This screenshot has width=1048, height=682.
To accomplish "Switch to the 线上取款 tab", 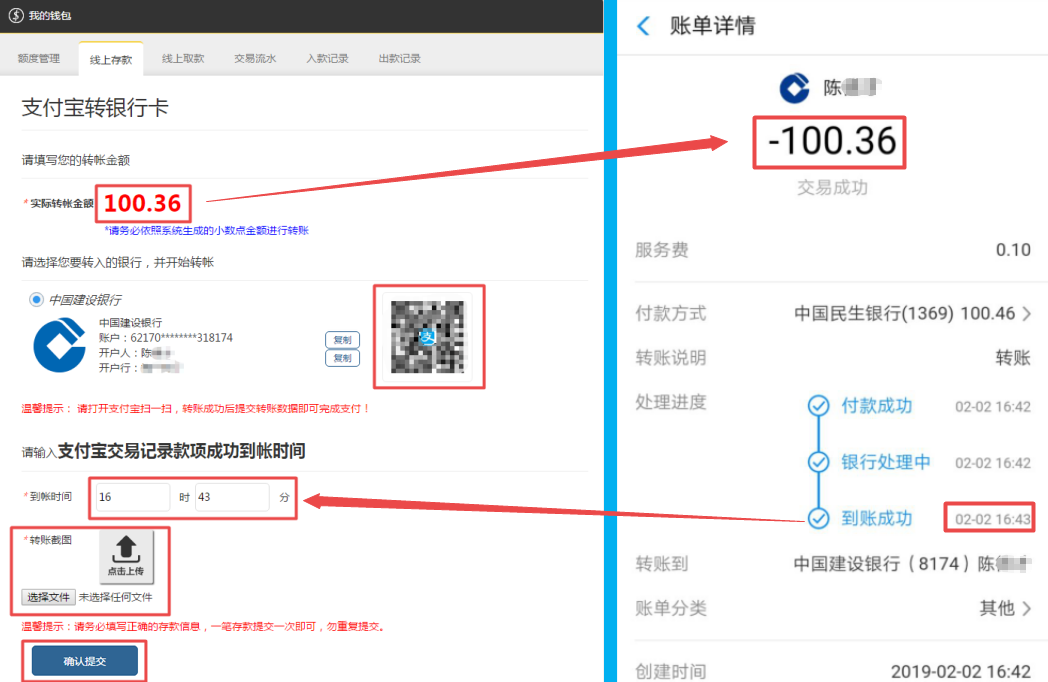I will tap(183, 59).
